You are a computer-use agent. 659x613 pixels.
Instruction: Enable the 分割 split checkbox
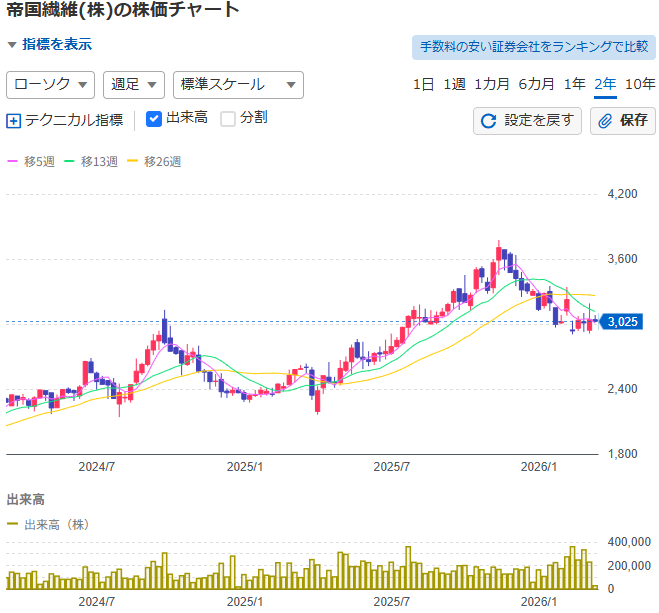coord(228,119)
